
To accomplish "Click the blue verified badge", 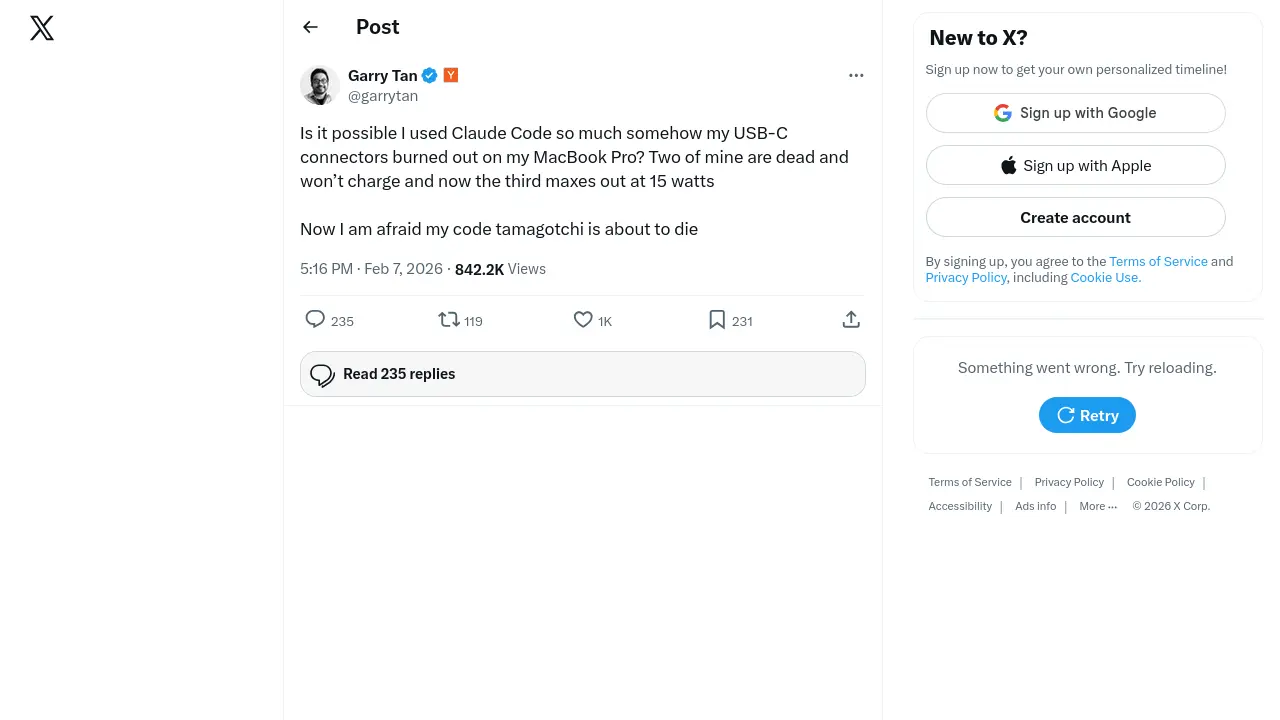I will 430,75.
